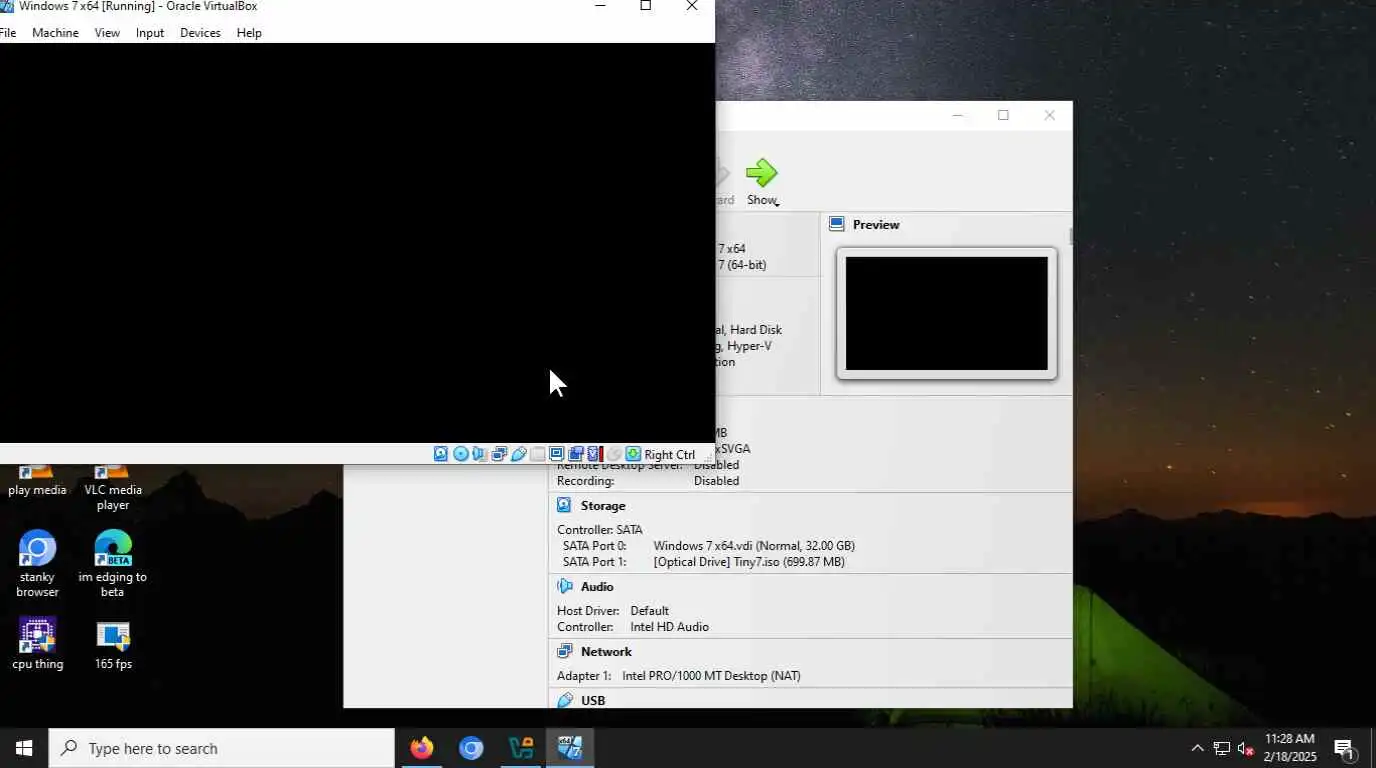Select the play media desktop shortcut
Image resolution: width=1376 pixels, height=768 pixels.
37,481
